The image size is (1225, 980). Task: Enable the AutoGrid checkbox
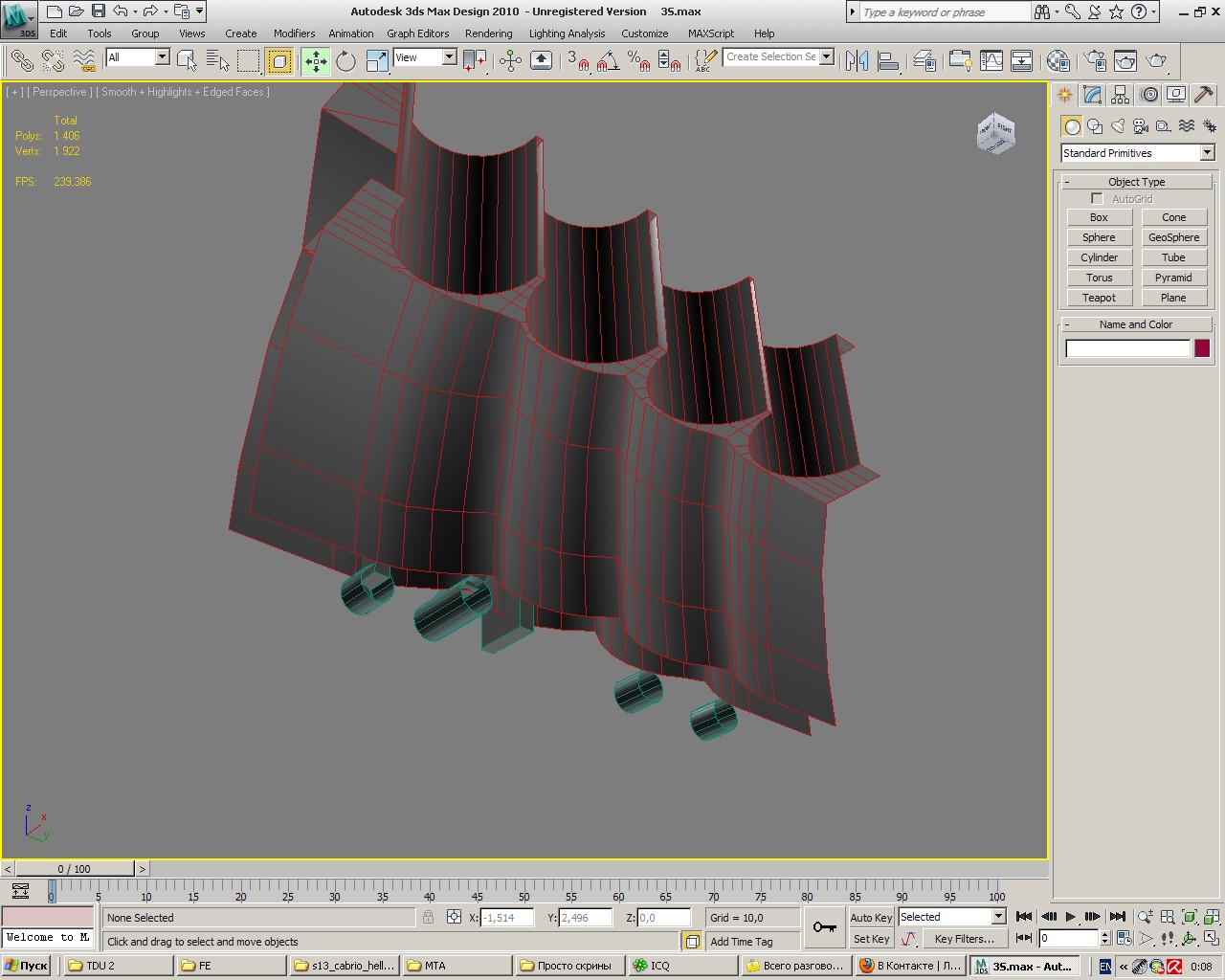[1097, 199]
